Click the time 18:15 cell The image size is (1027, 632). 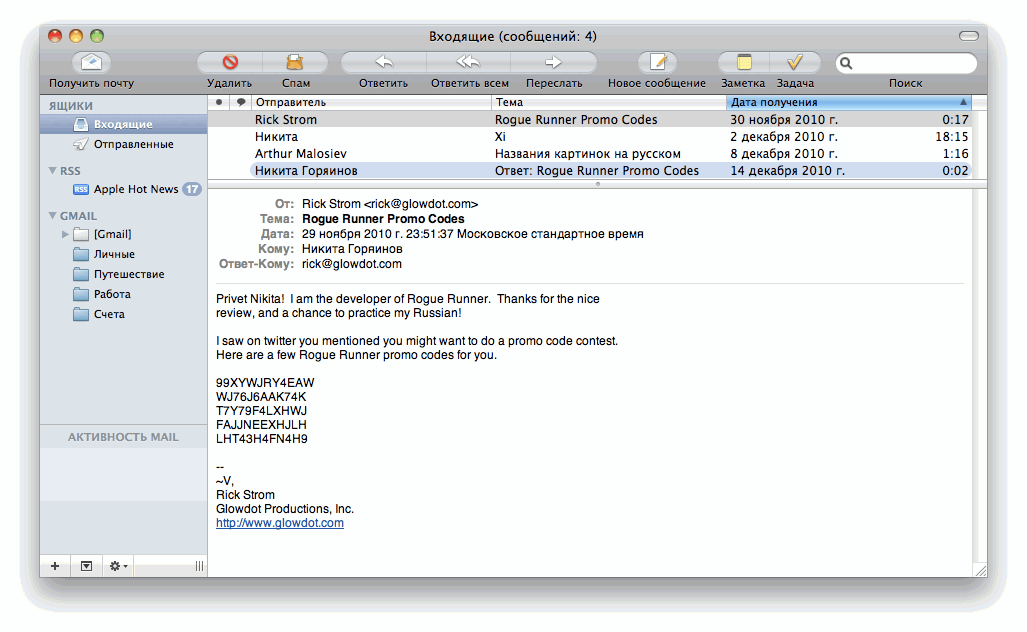click(952, 136)
